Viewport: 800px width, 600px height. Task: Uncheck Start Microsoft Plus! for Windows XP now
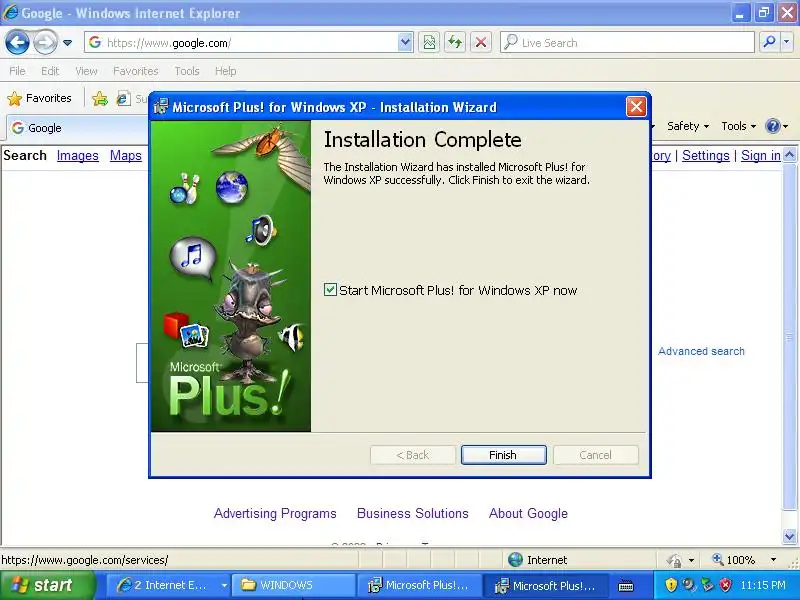[330, 290]
